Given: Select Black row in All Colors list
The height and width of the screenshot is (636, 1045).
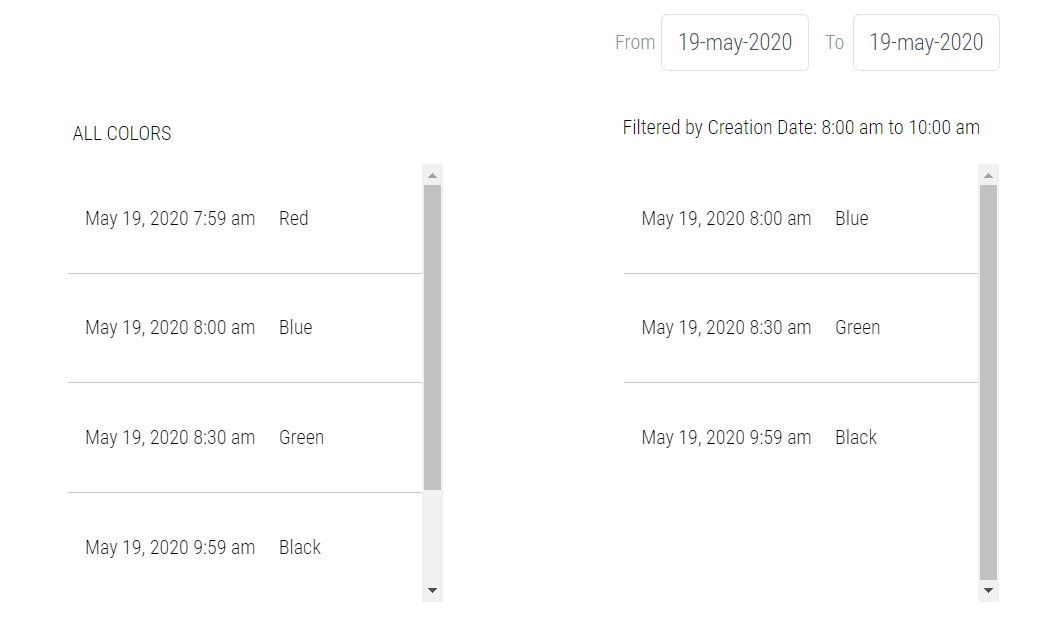Looking at the screenshot, I should [x=245, y=548].
